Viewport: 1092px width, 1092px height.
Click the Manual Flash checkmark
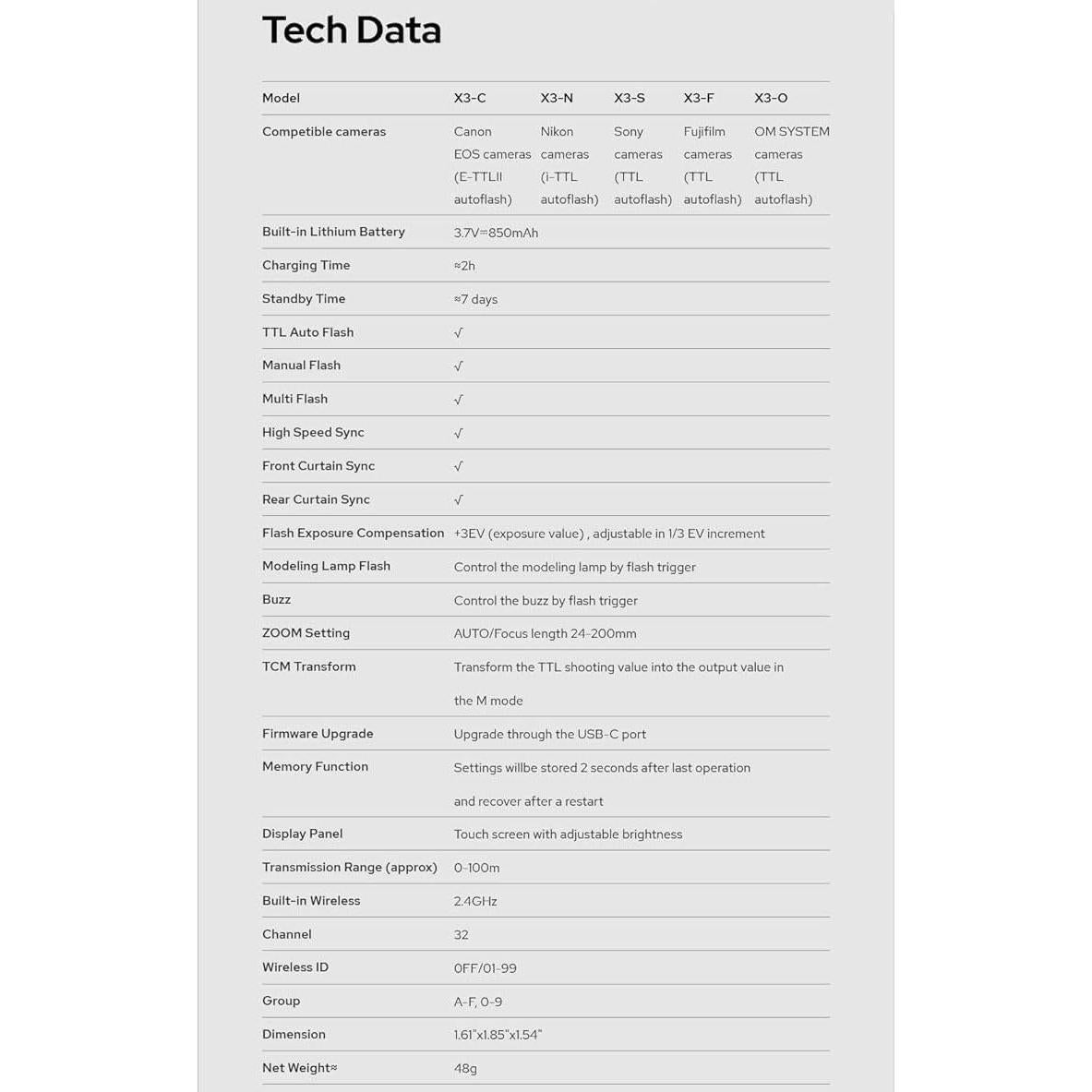point(459,366)
